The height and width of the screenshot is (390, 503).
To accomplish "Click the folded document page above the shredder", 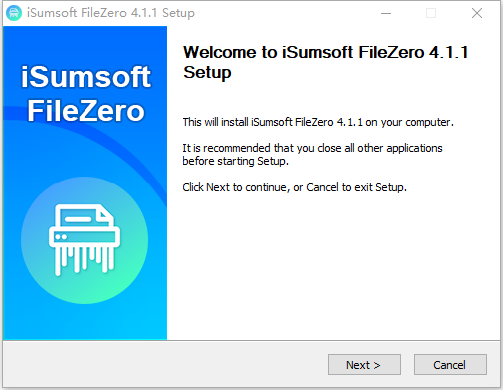I will tap(85, 216).
